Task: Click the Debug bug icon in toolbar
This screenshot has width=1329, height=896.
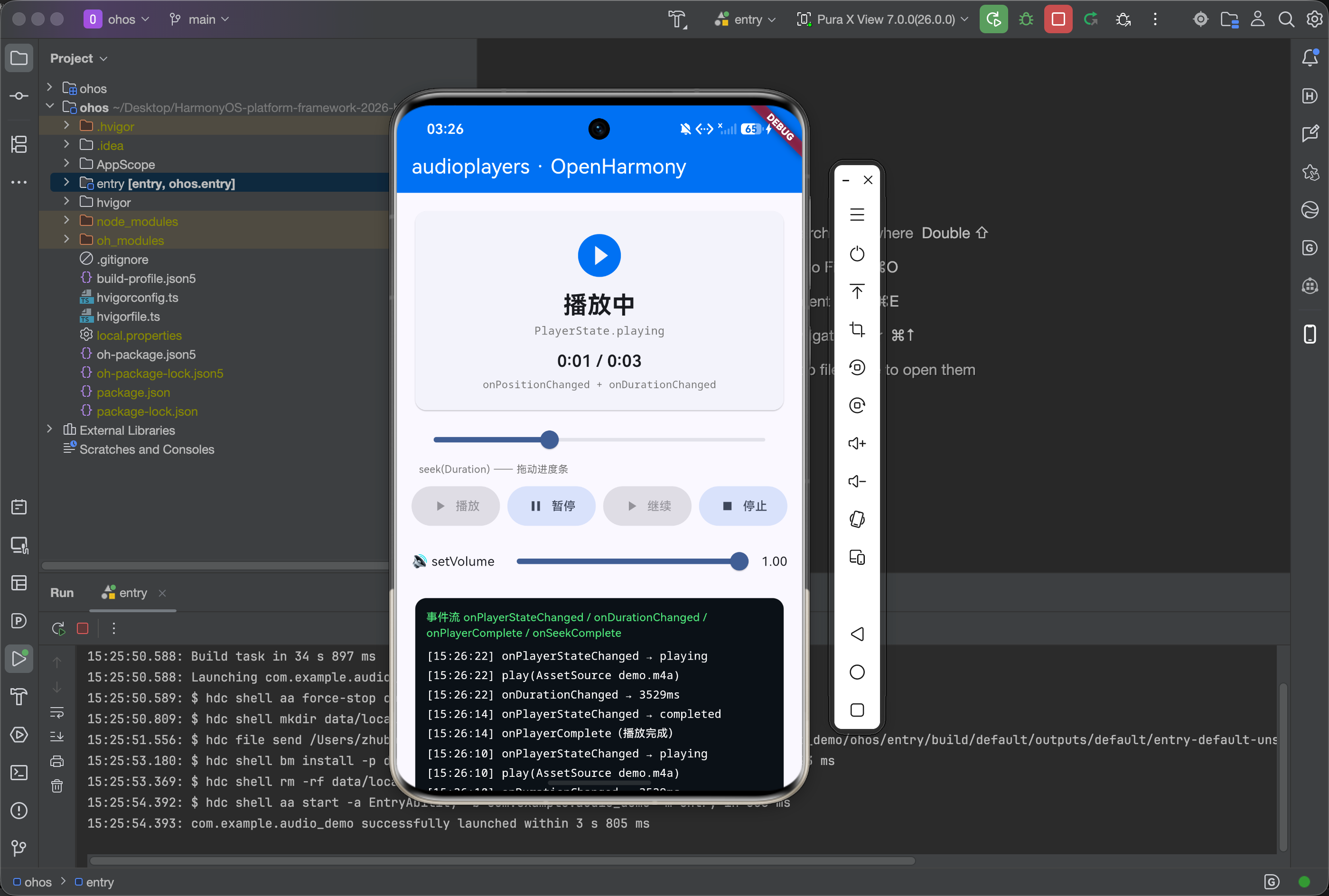Action: pos(1026,19)
